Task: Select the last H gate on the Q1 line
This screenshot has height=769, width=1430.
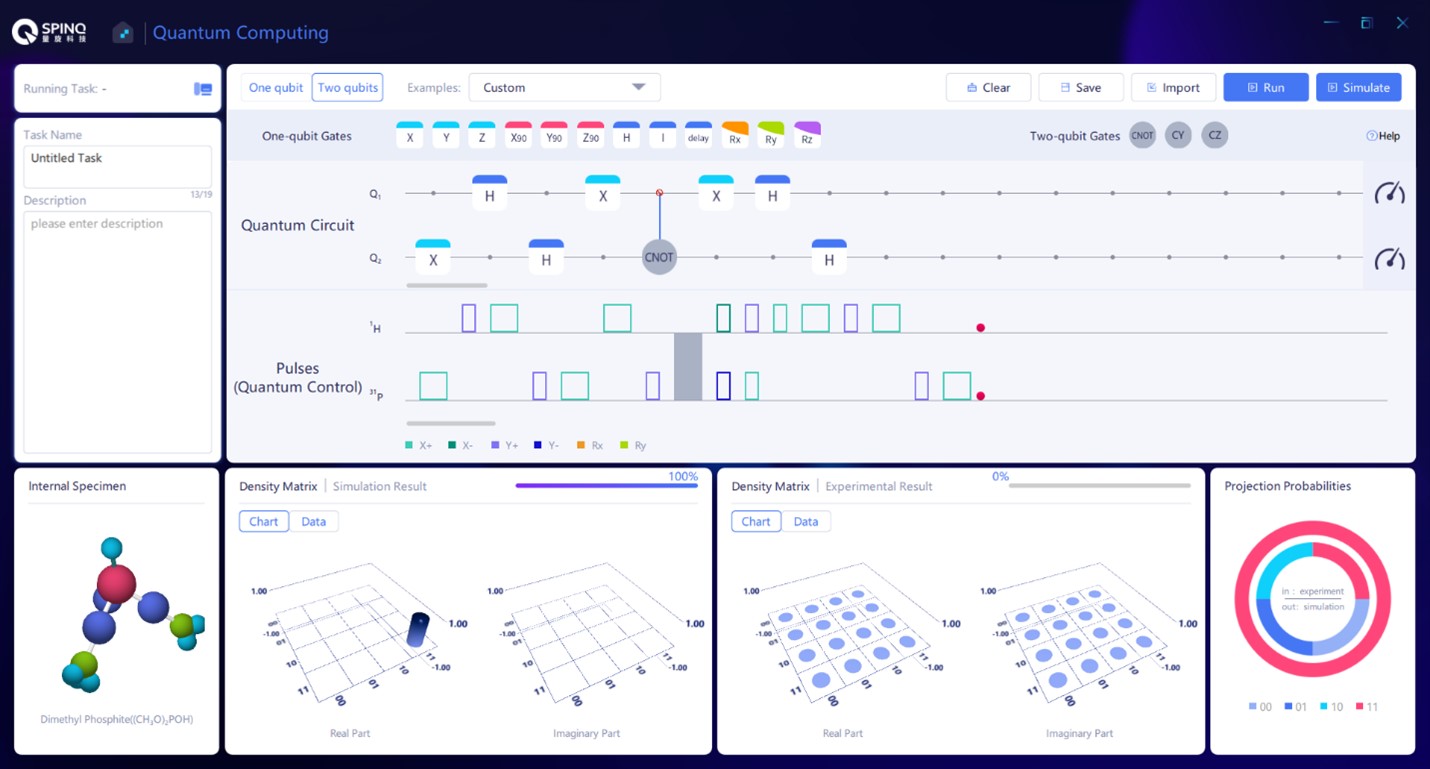Action: [773, 193]
